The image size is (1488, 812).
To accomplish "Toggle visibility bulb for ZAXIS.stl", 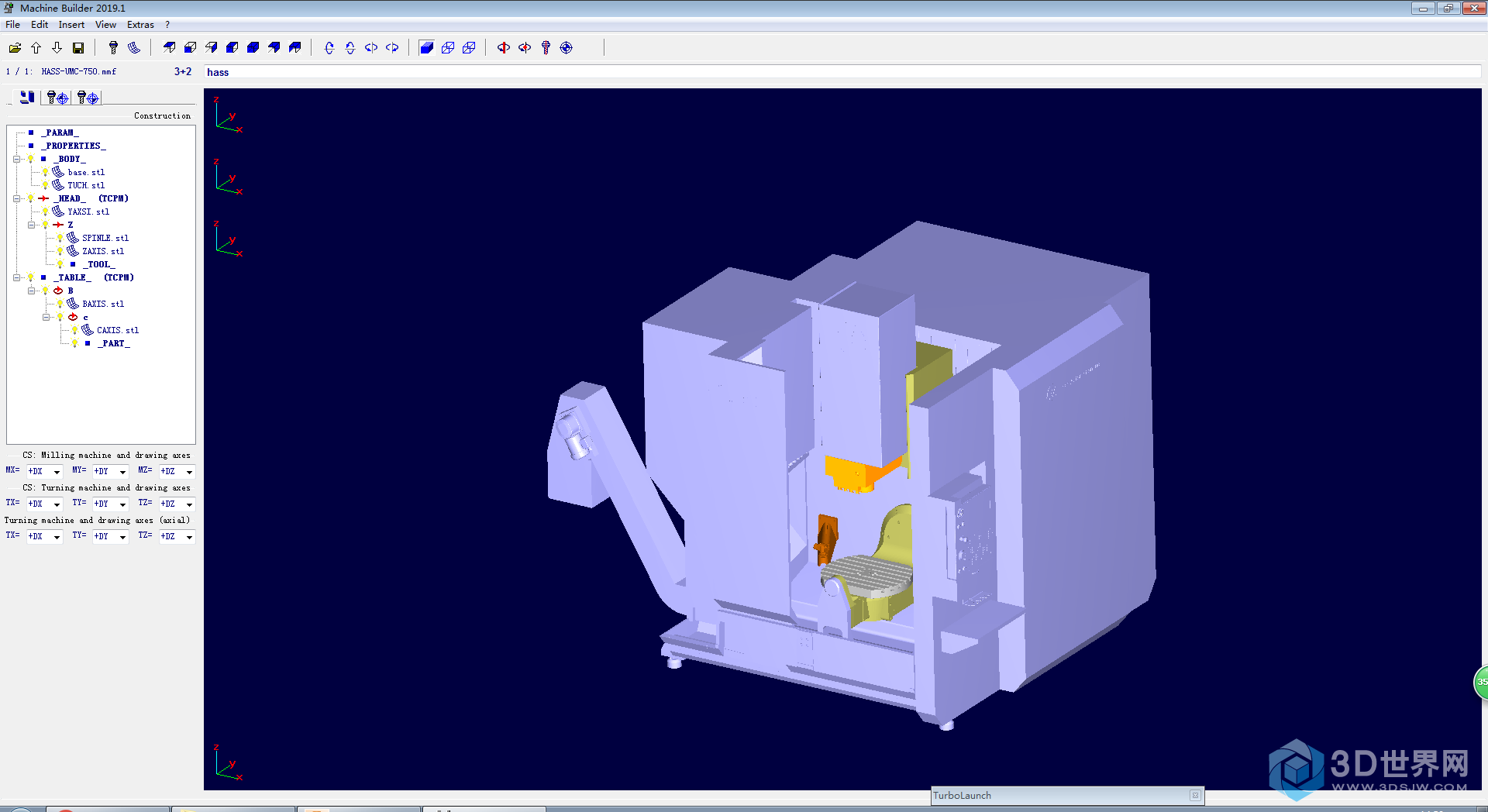I will (x=60, y=251).
